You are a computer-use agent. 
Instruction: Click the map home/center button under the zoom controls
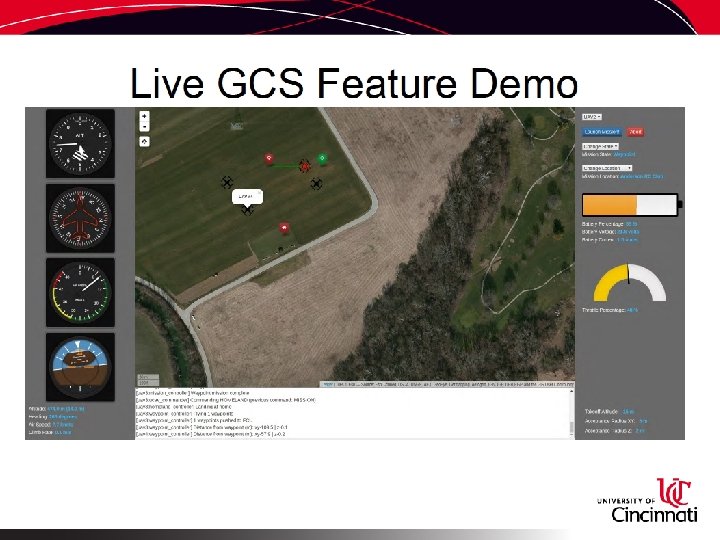(x=144, y=142)
